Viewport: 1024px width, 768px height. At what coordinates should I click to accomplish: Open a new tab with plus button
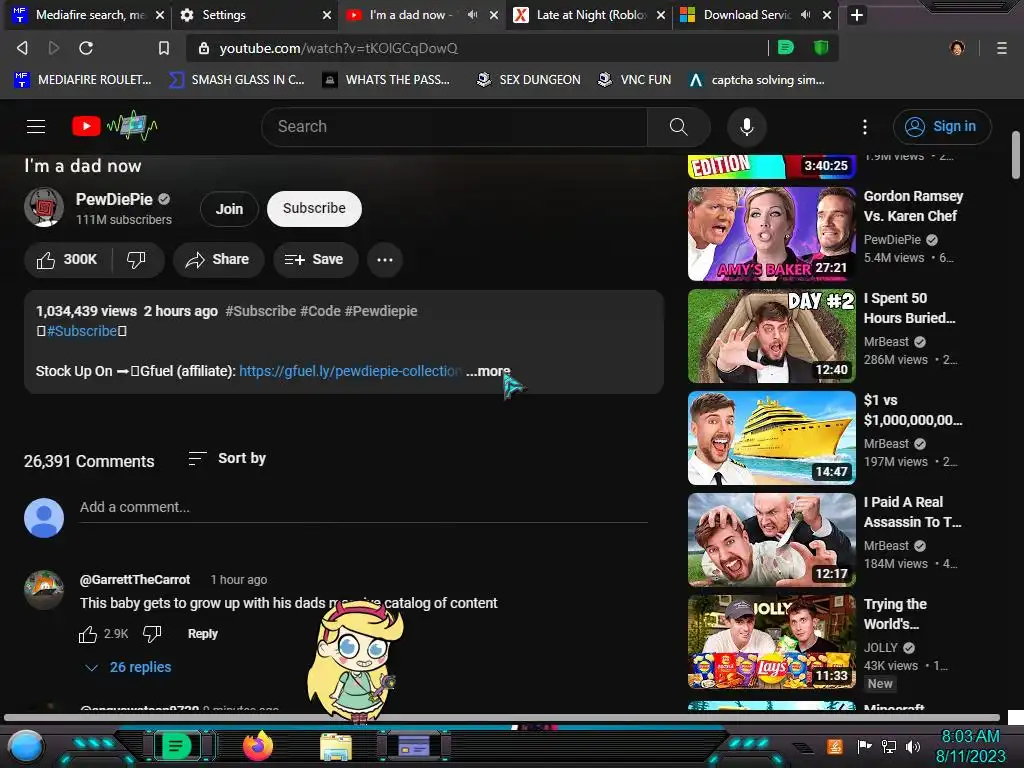(x=857, y=15)
